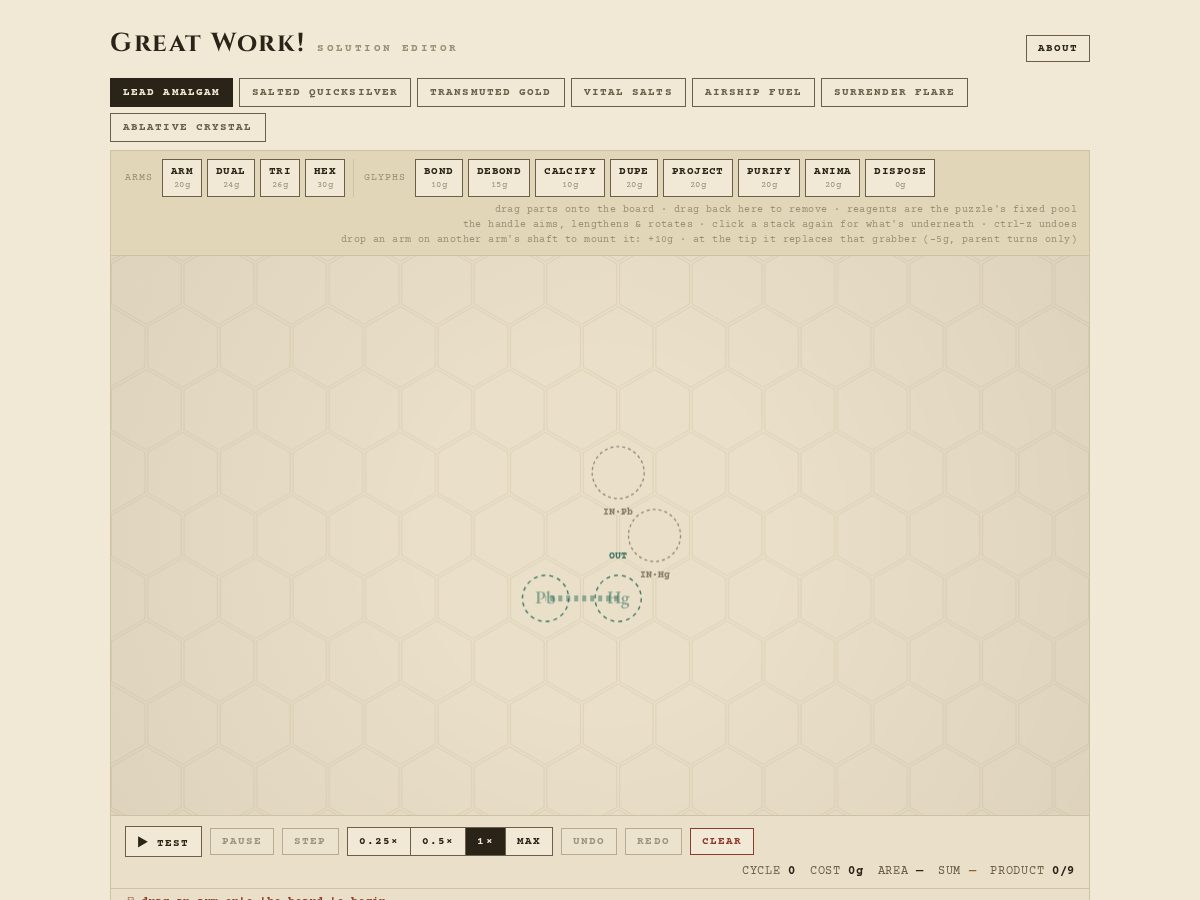Screen dimensions: 1200x900
Task: Start the simulation with the Test button
Action: pos(163,841)
